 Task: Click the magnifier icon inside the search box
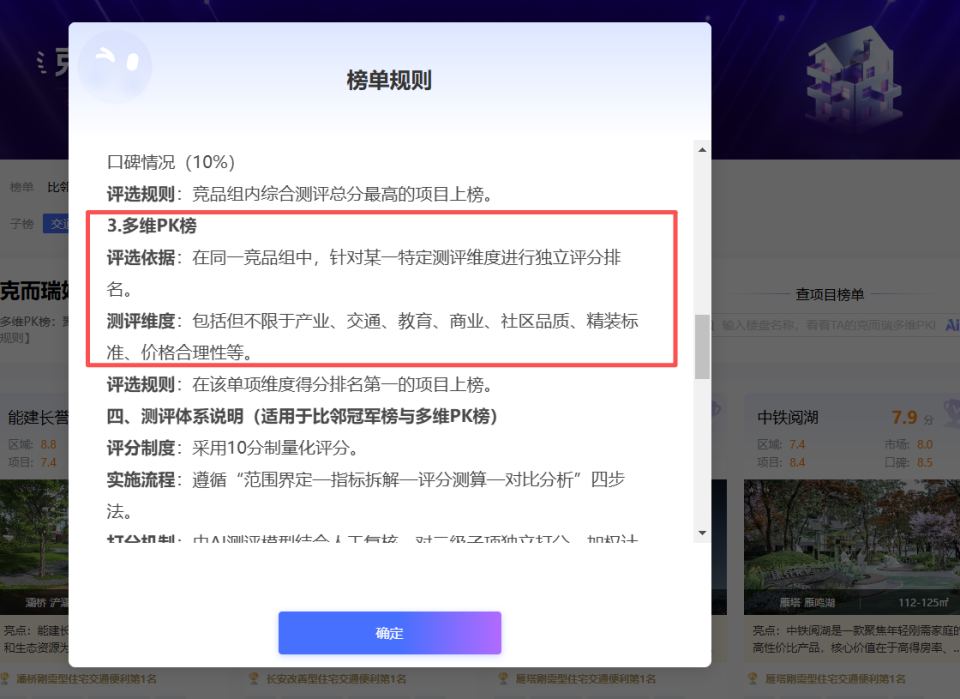click(714, 327)
